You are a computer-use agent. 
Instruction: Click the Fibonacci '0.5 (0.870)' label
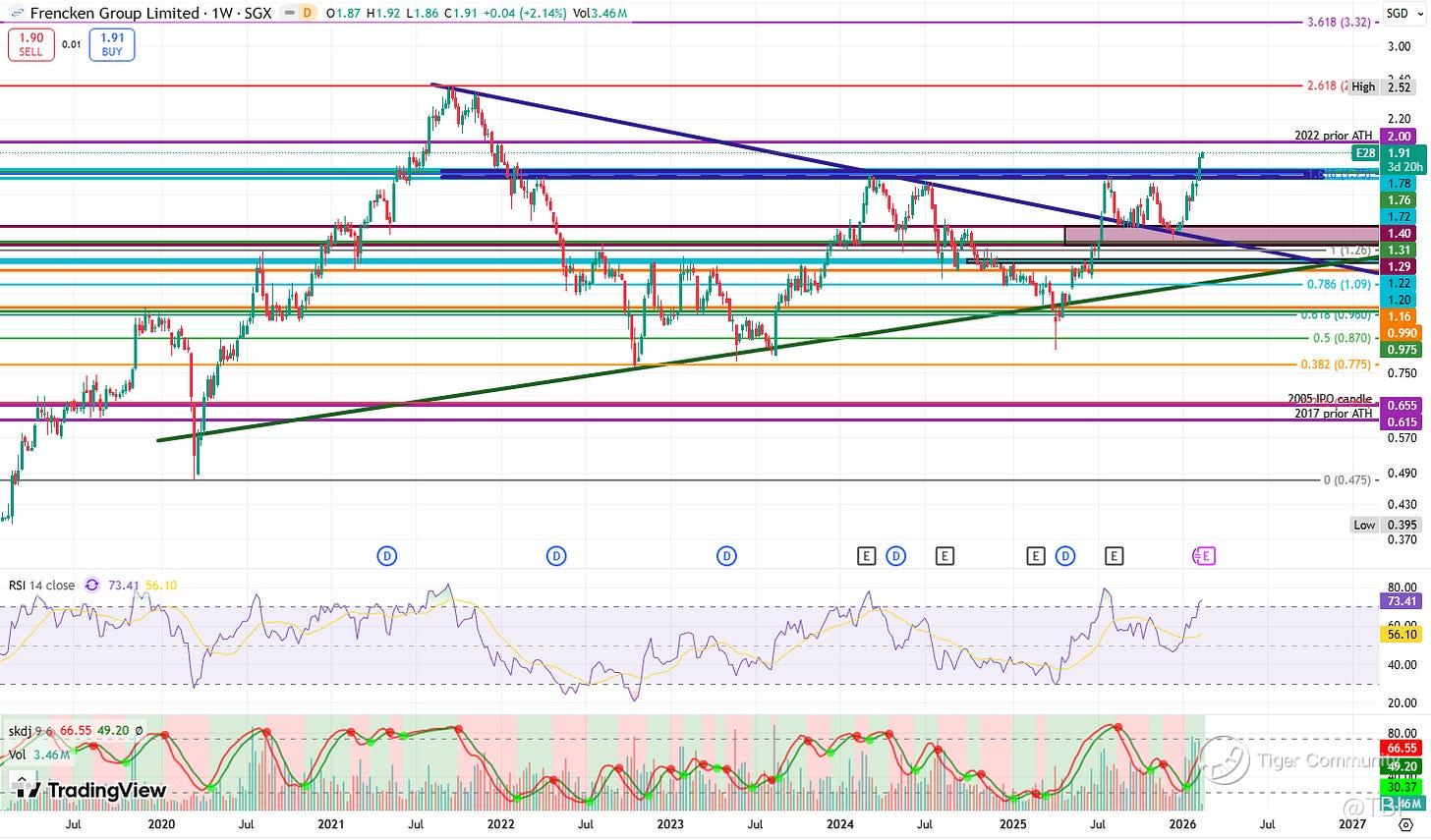pos(1343,338)
